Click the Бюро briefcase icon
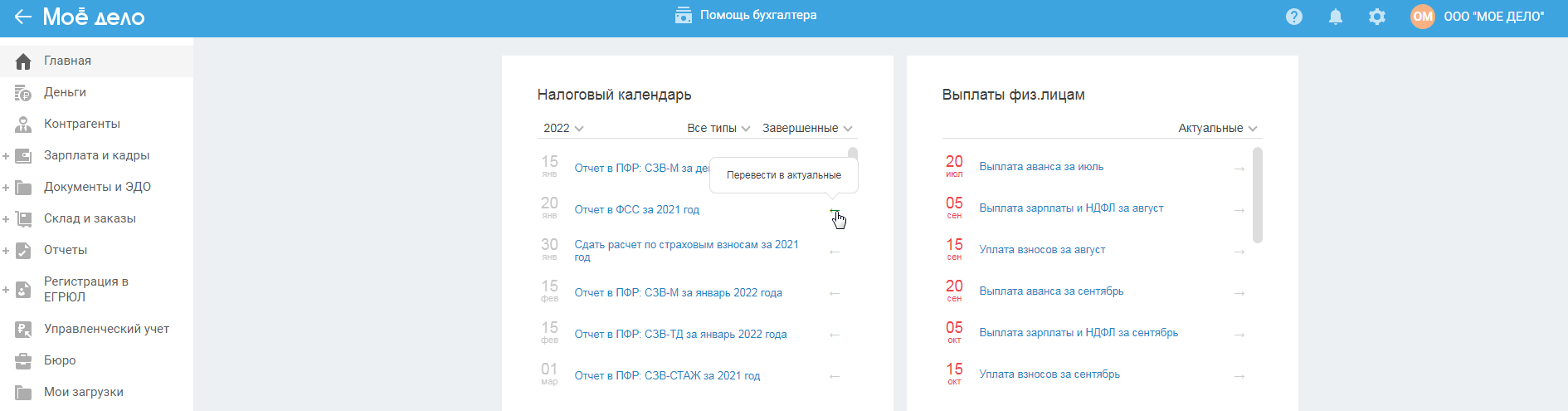This screenshot has width=1568, height=411. [23, 361]
